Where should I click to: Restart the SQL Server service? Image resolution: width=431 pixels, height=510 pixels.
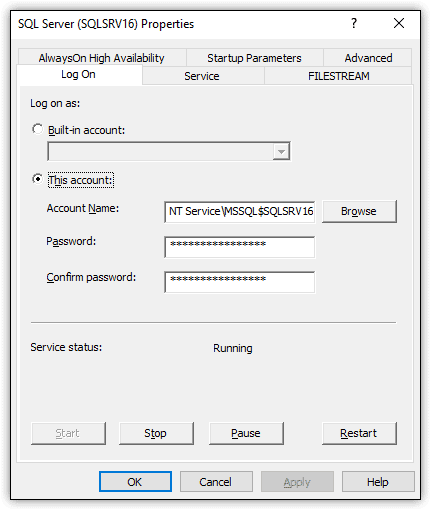[x=359, y=433]
